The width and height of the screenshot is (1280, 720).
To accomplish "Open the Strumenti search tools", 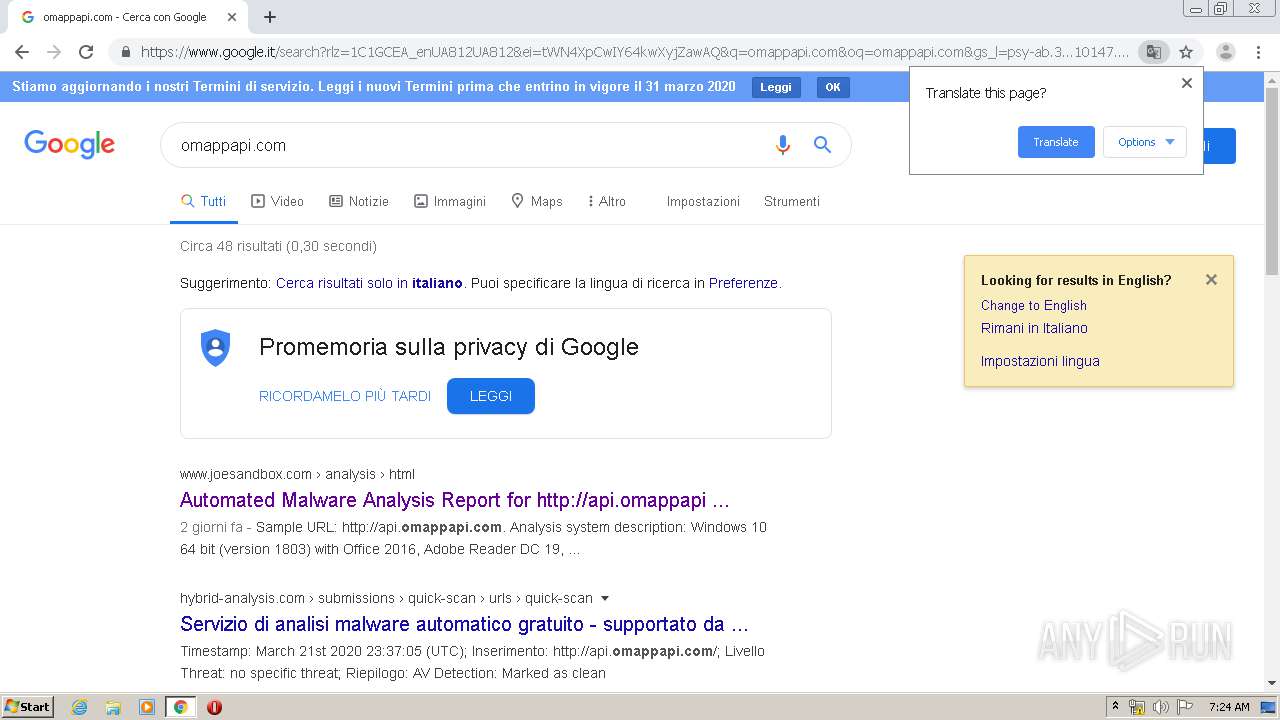I will click(x=792, y=201).
